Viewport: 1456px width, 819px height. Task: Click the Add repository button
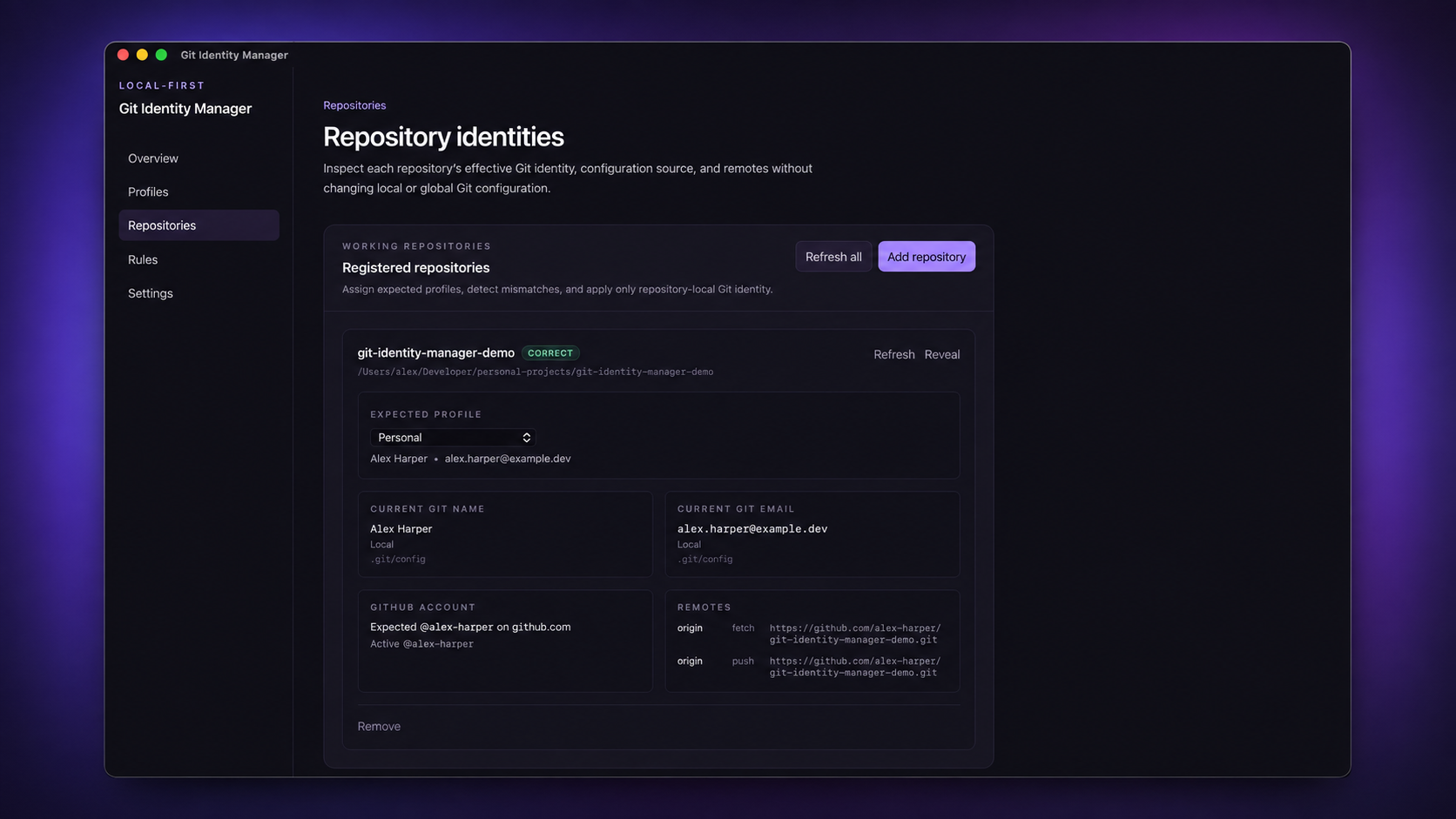[x=927, y=257]
